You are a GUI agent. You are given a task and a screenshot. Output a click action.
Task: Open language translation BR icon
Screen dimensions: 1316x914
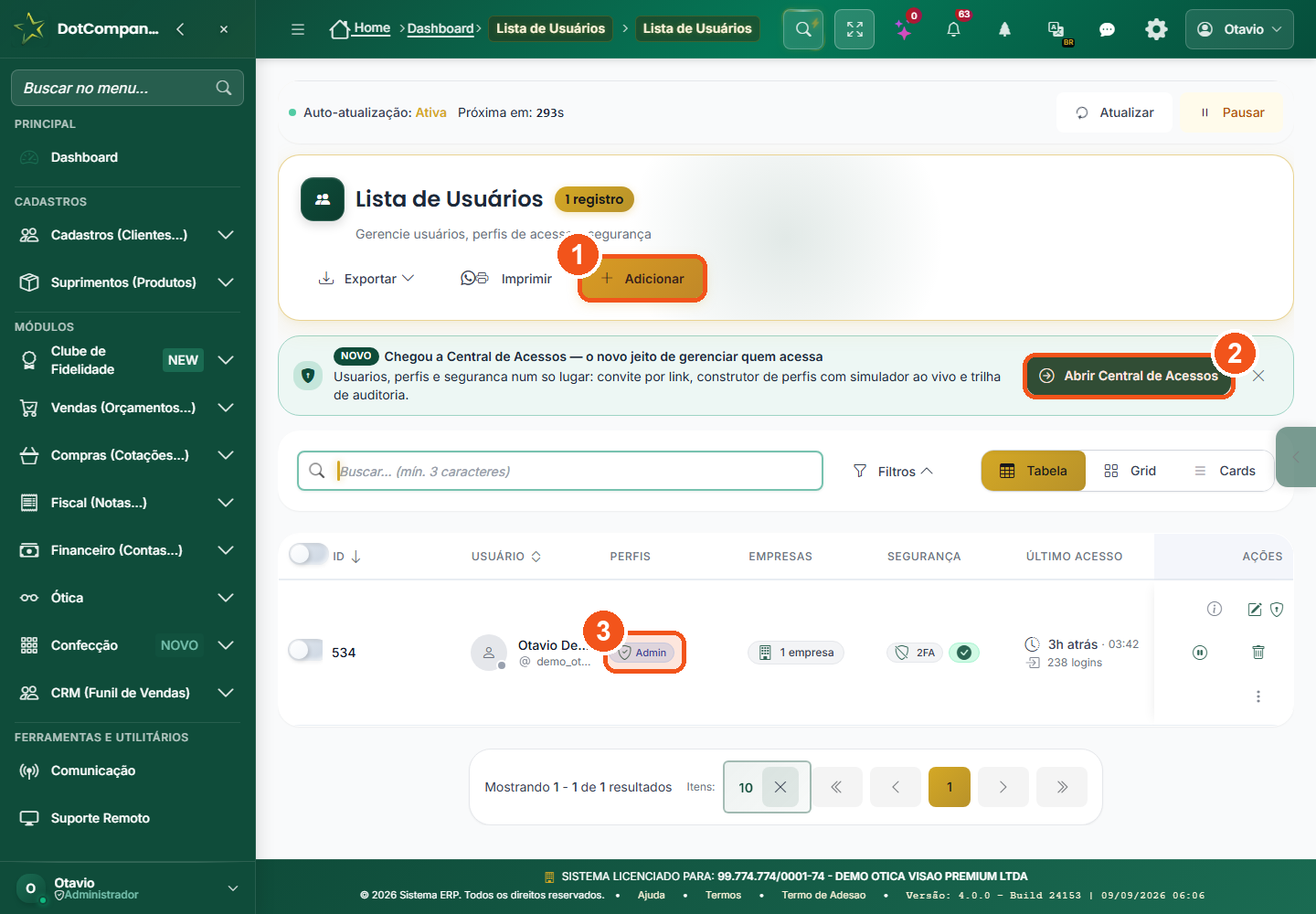(x=1056, y=30)
